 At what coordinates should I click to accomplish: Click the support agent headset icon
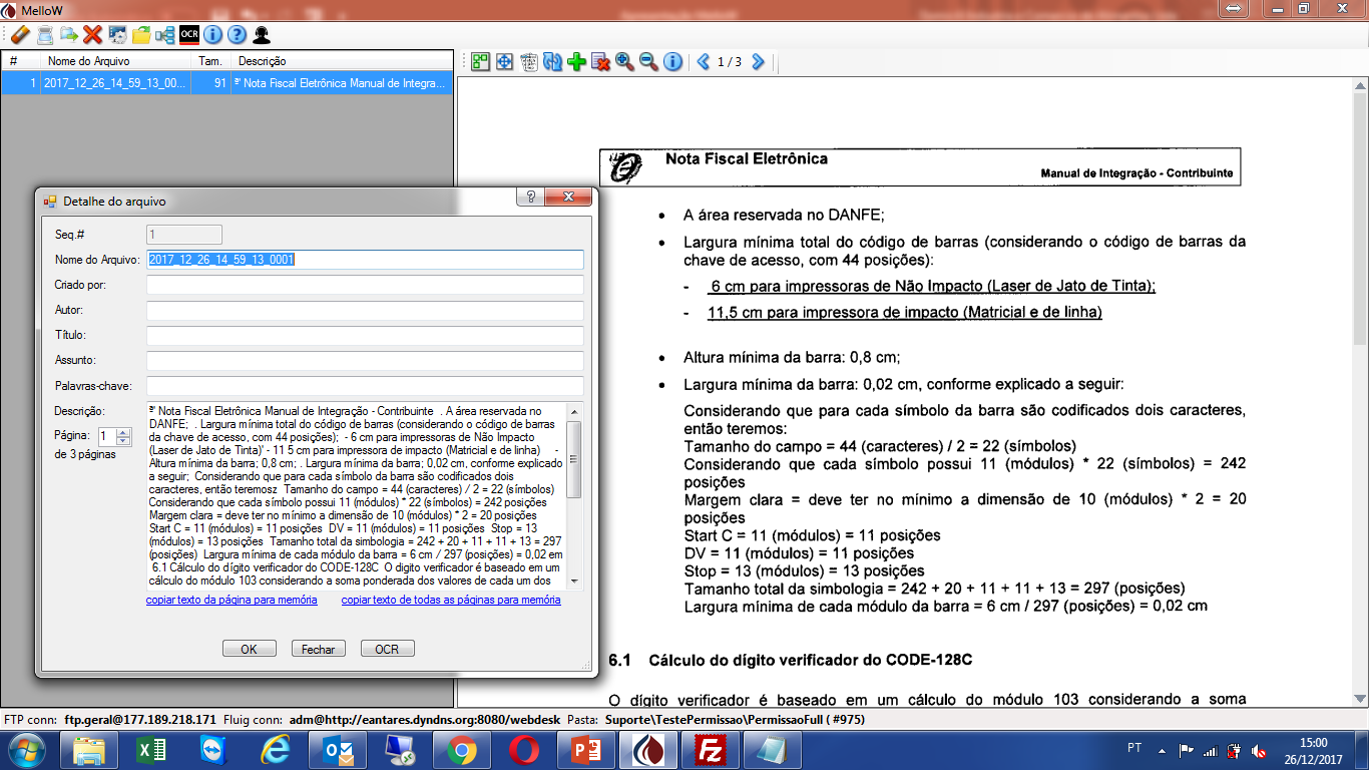(x=261, y=35)
